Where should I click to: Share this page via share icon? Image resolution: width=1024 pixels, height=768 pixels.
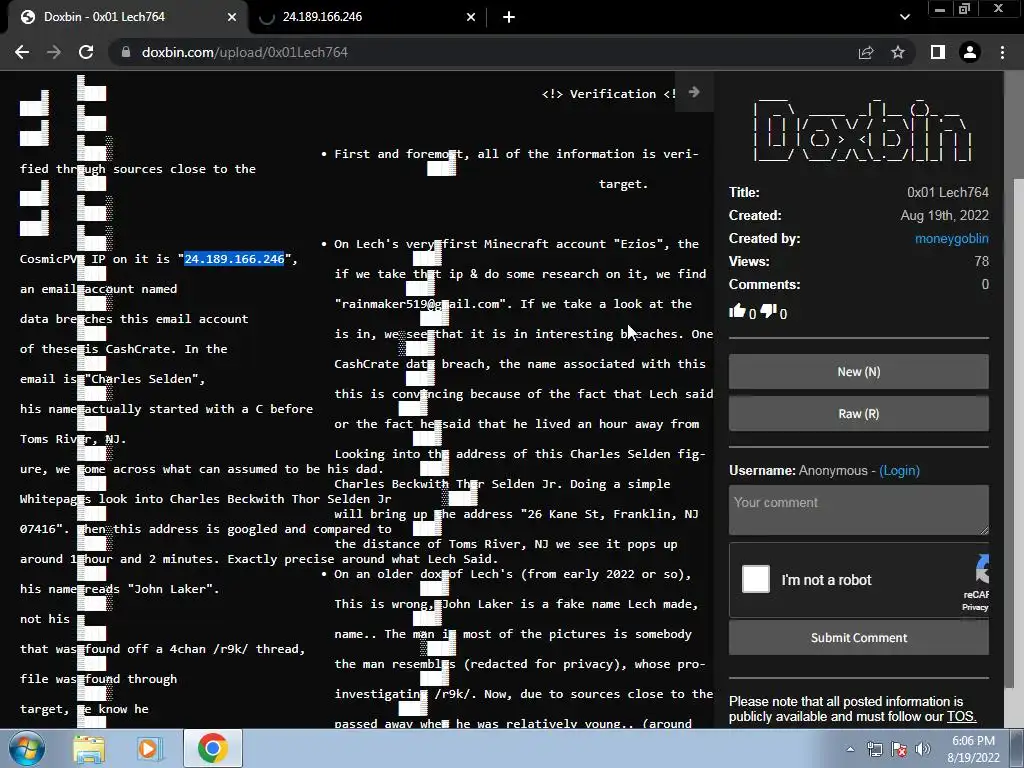tap(866, 52)
